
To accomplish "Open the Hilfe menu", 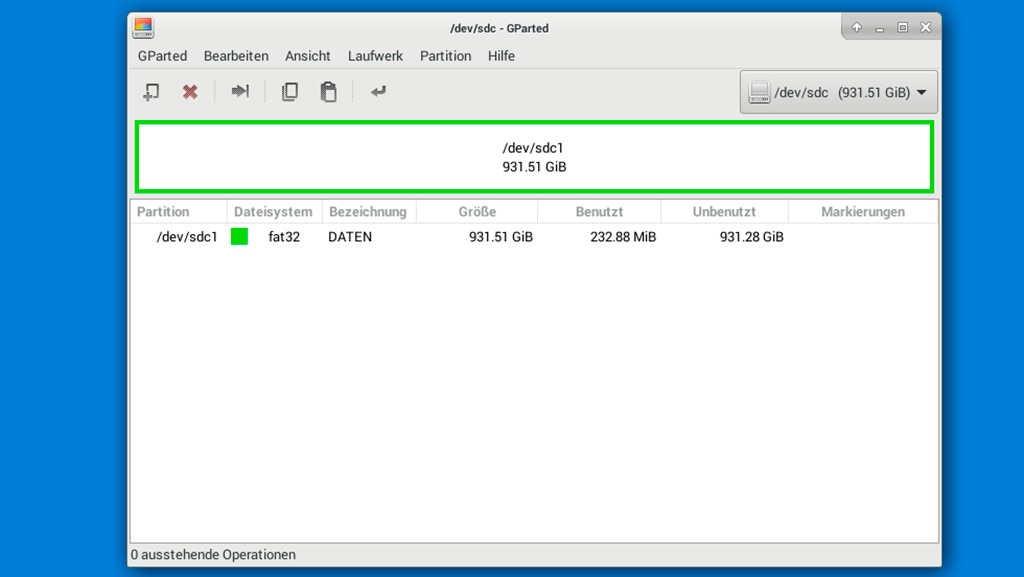I will point(501,56).
